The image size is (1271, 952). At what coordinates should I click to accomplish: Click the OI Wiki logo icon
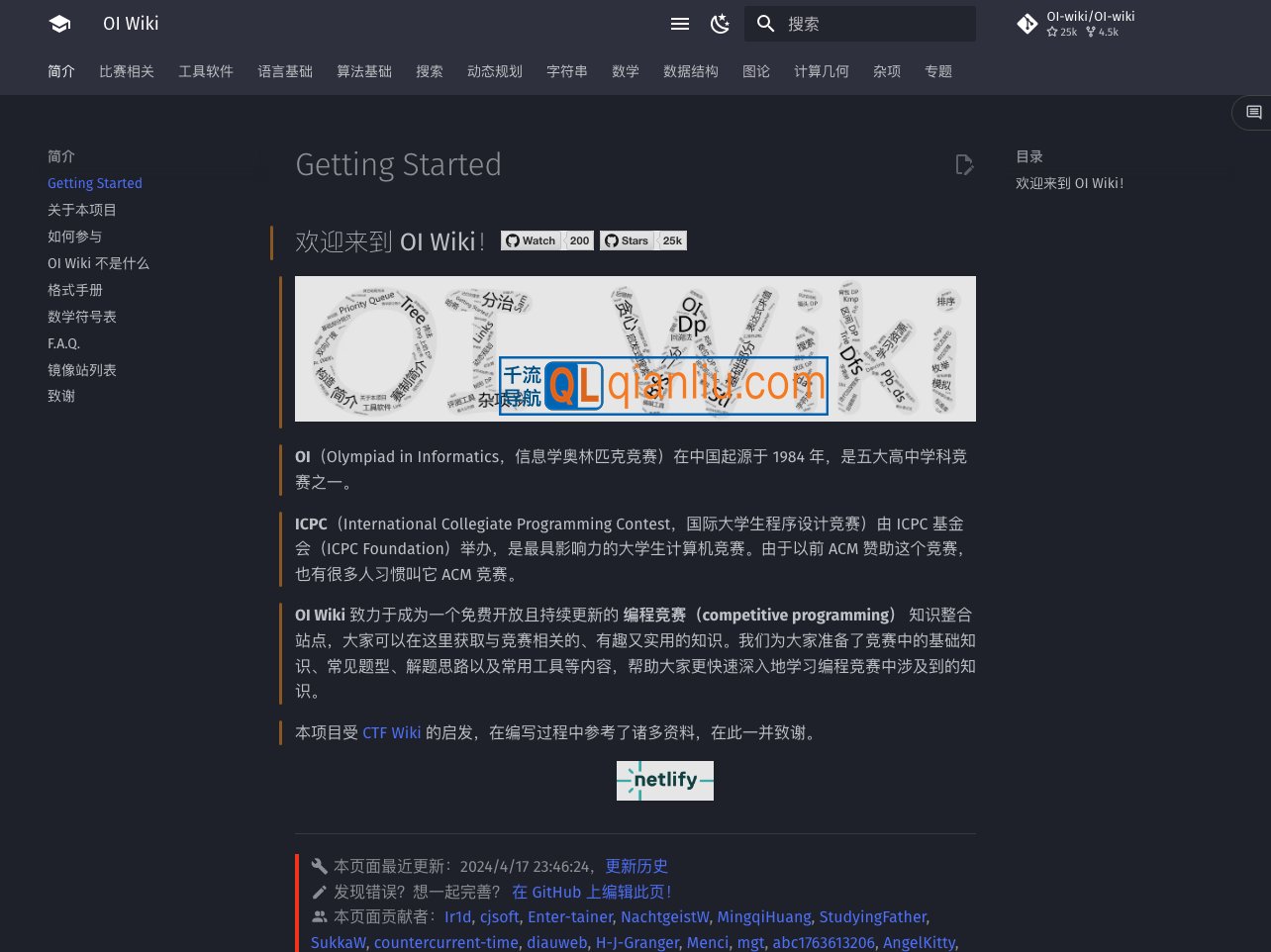point(59,24)
